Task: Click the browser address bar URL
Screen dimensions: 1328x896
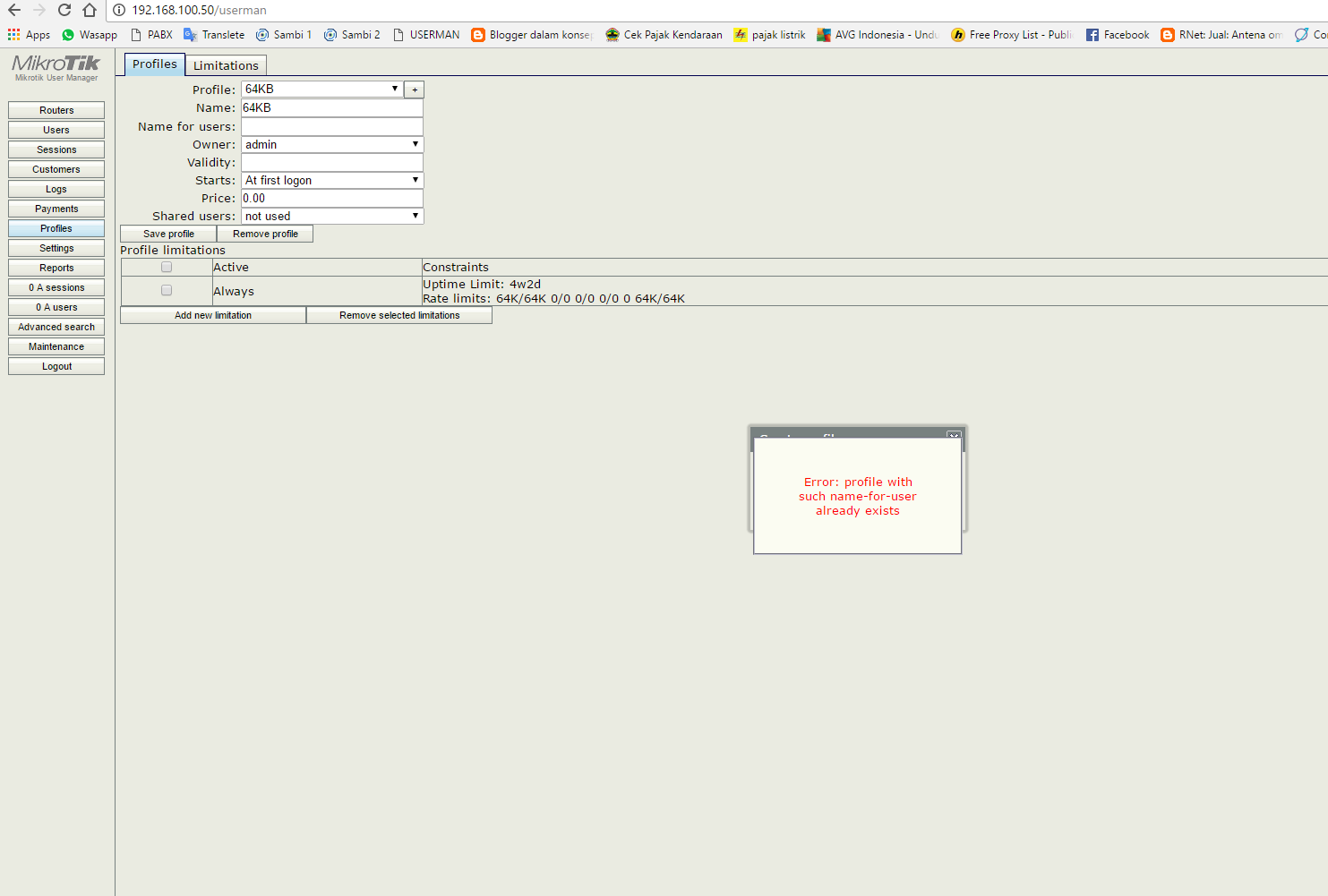Action: click(199, 10)
